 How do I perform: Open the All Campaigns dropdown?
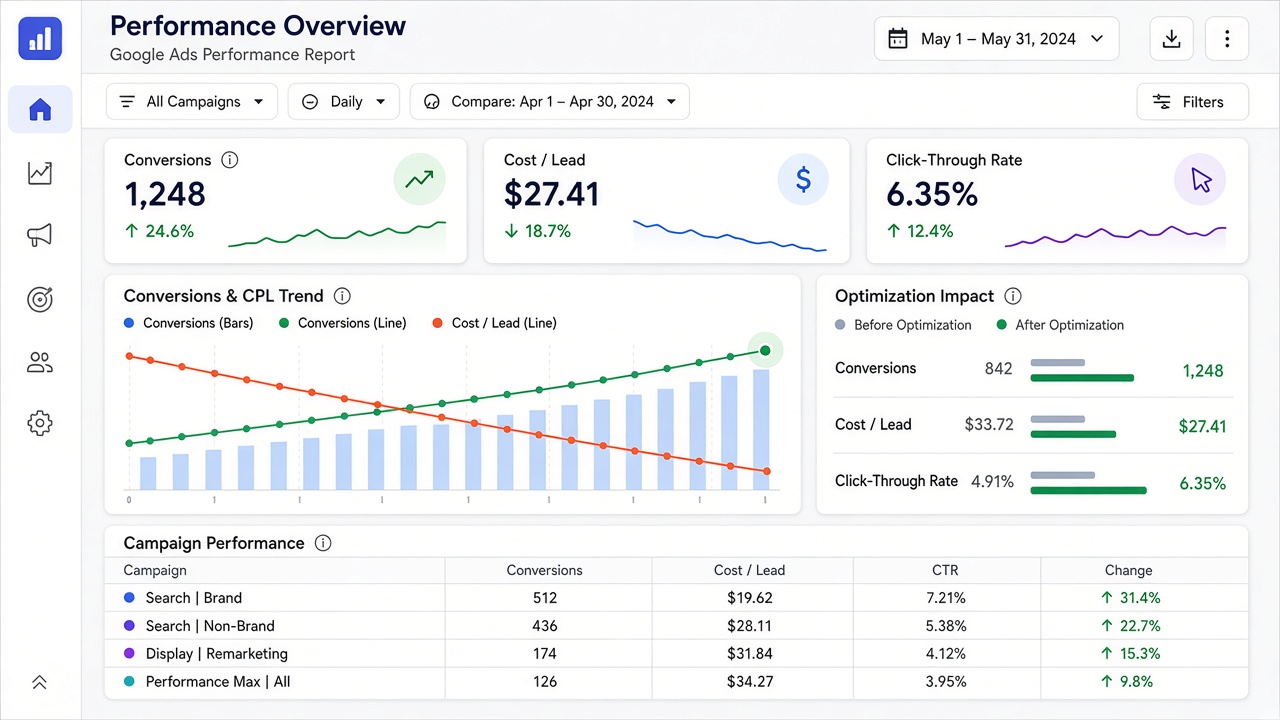pos(192,101)
